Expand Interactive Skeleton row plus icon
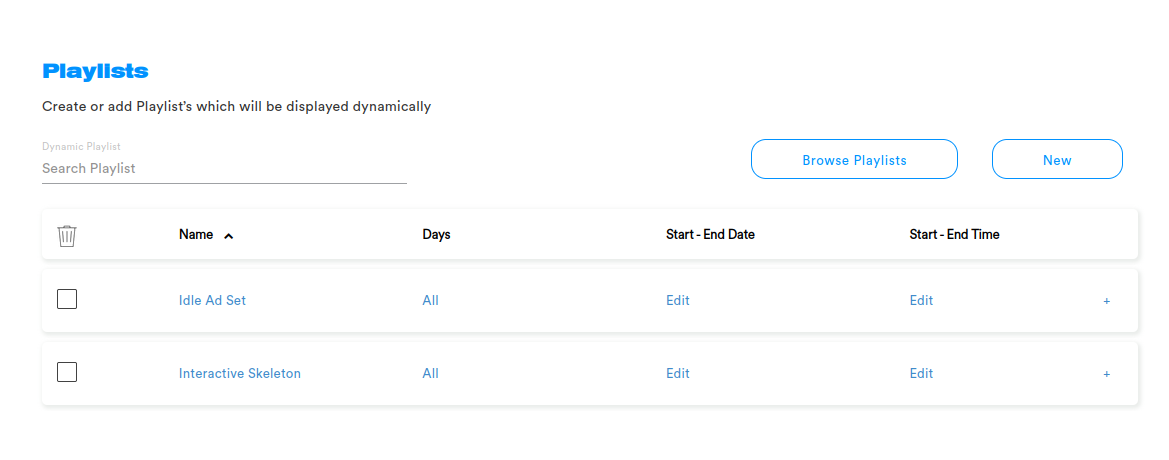This screenshot has width=1169, height=460. click(1106, 374)
